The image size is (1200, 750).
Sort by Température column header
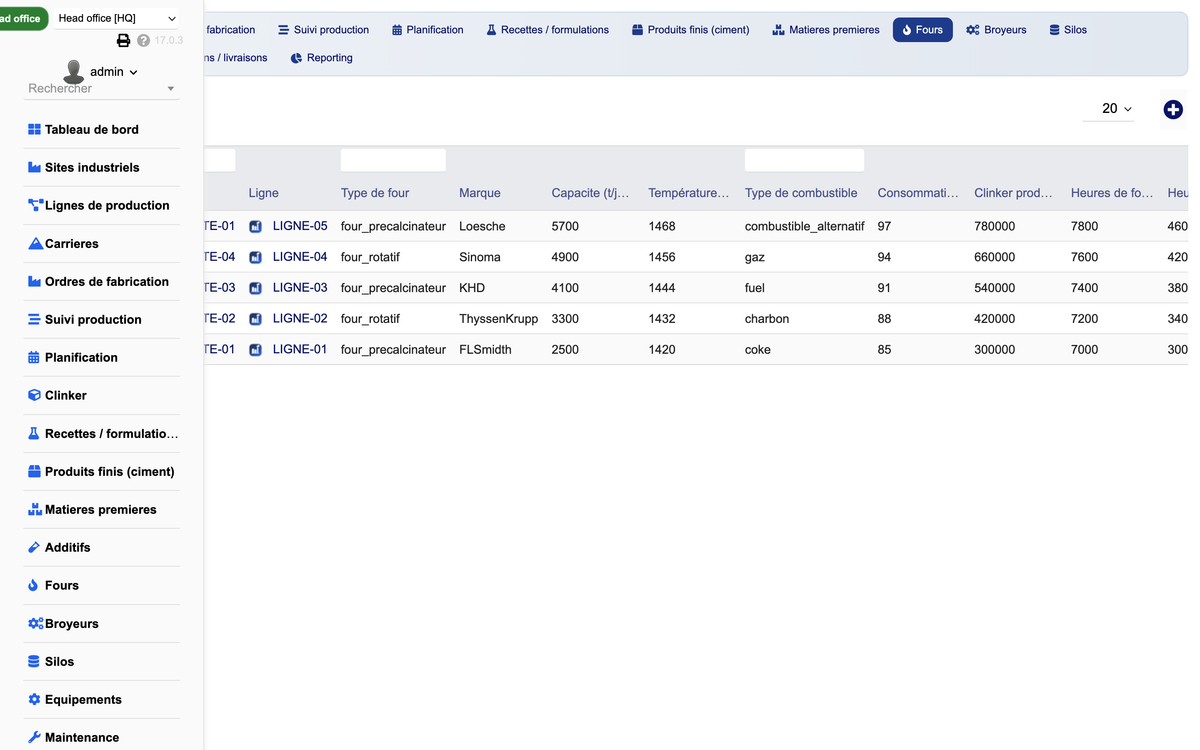(689, 193)
